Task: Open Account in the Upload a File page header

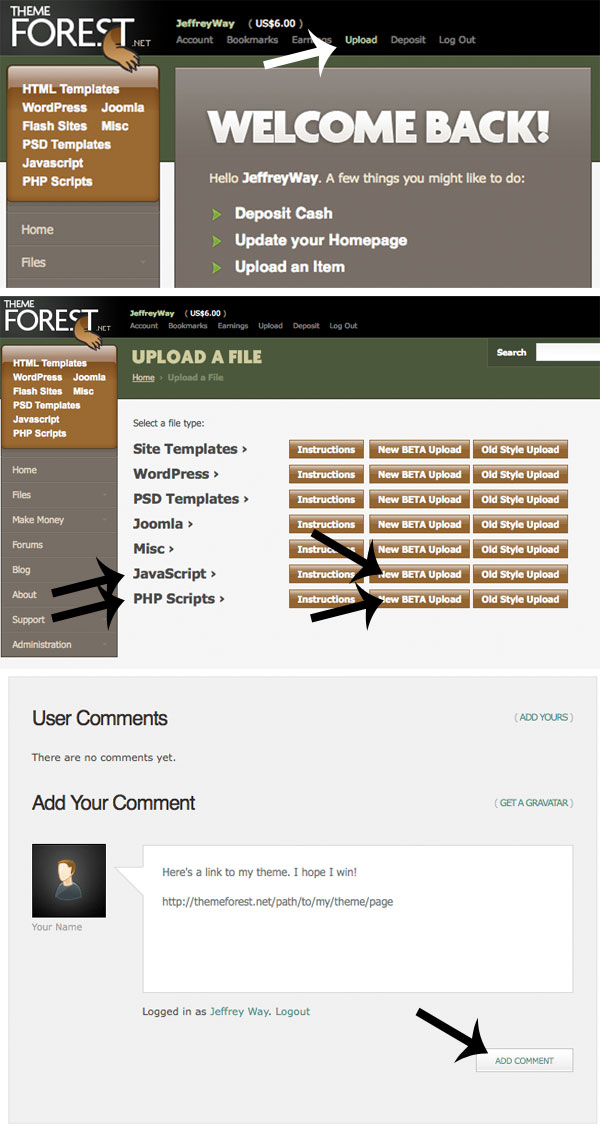Action: coord(144,326)
